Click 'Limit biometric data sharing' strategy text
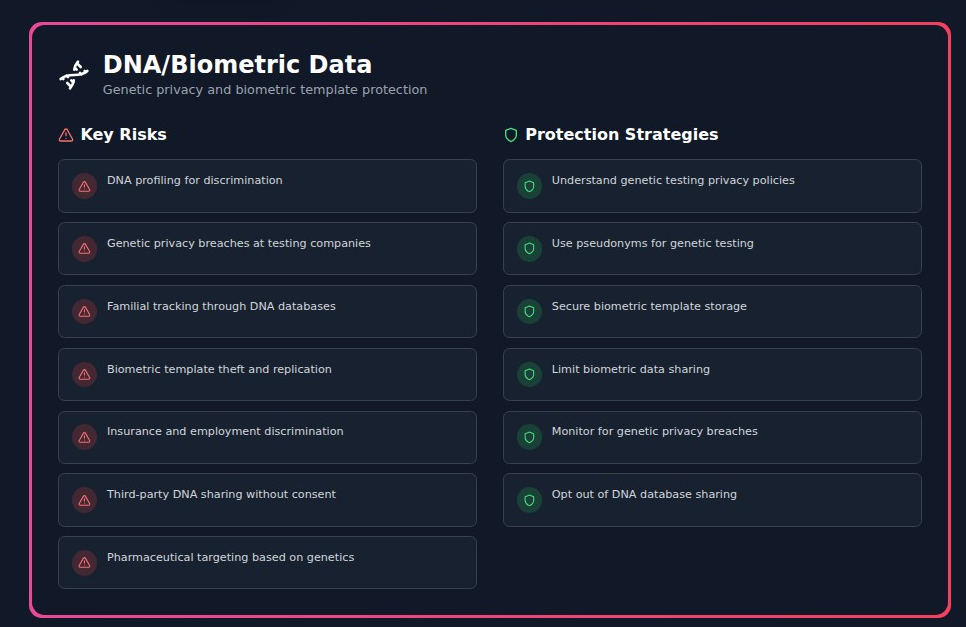The width and height of the screenshot is (966, 627). pos(630,370)
